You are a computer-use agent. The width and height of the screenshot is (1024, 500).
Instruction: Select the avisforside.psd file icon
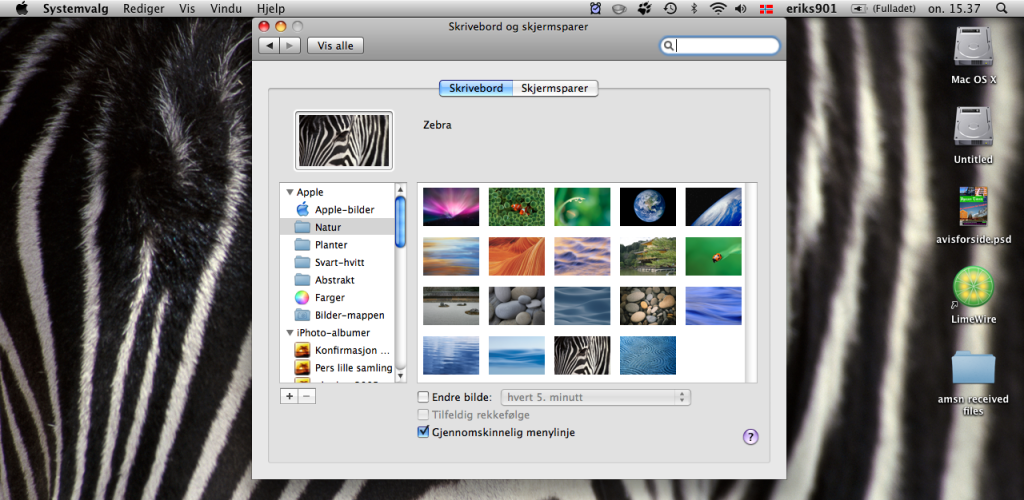973,206
